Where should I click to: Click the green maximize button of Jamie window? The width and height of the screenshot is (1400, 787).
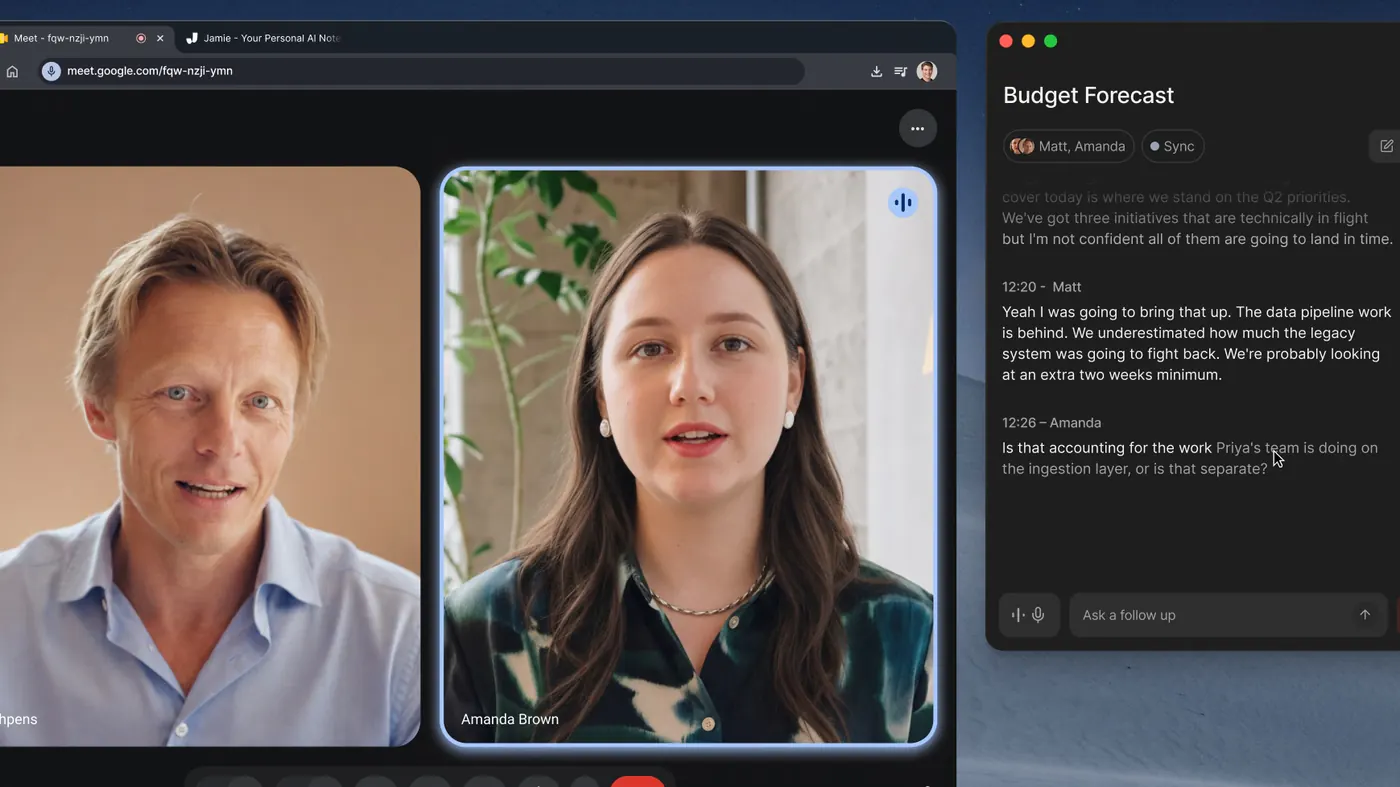coord(1050,41)
